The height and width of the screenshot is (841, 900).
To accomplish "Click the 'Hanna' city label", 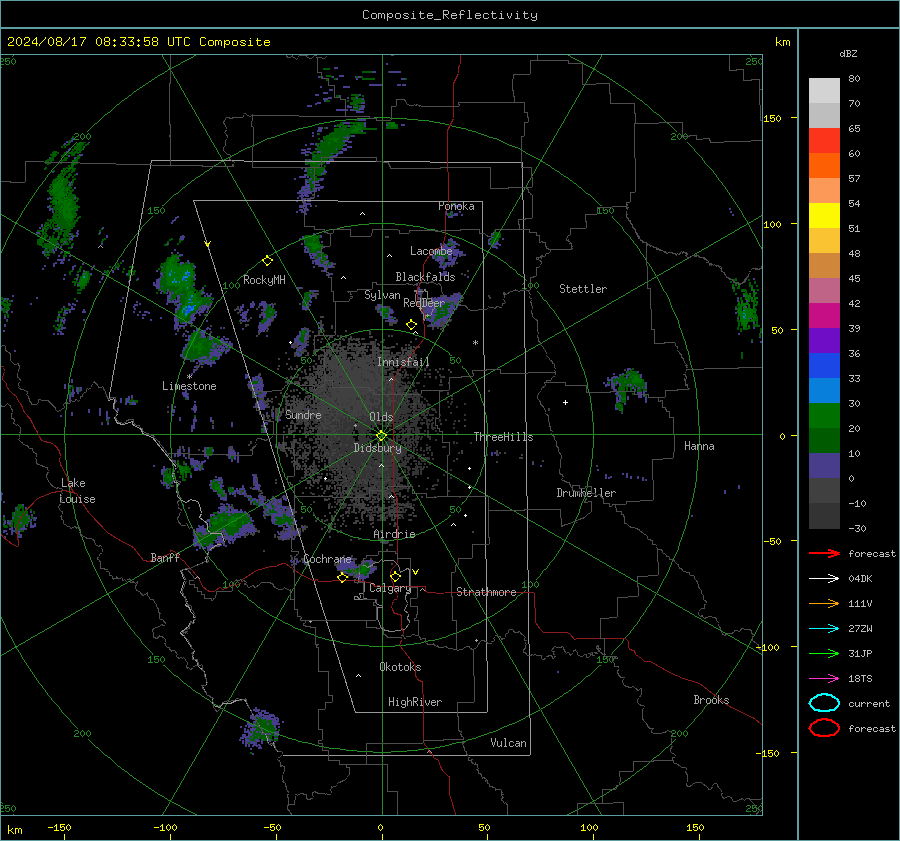I will [699, 446].
